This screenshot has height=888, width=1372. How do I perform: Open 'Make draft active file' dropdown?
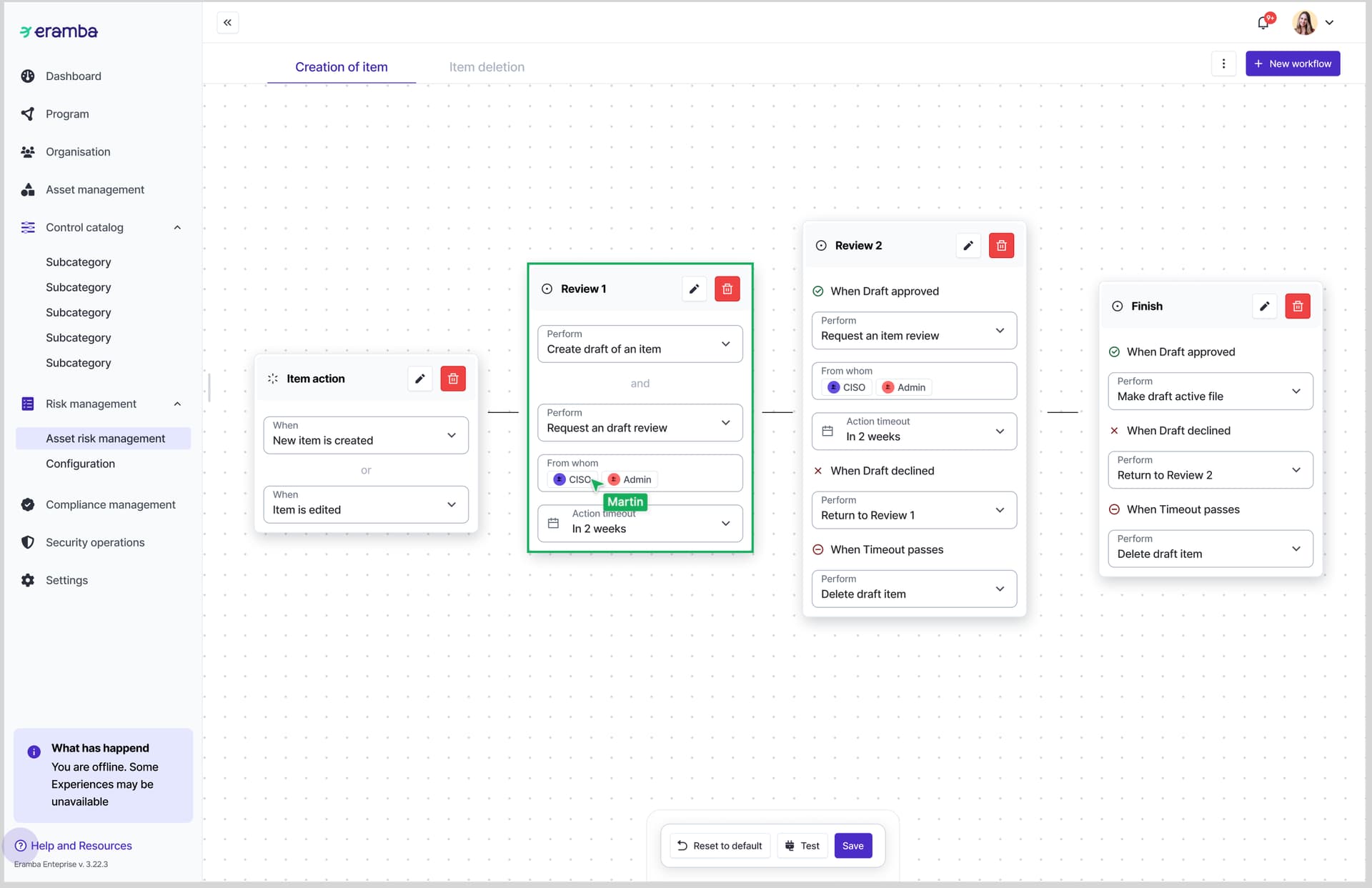coord(1210,390)
